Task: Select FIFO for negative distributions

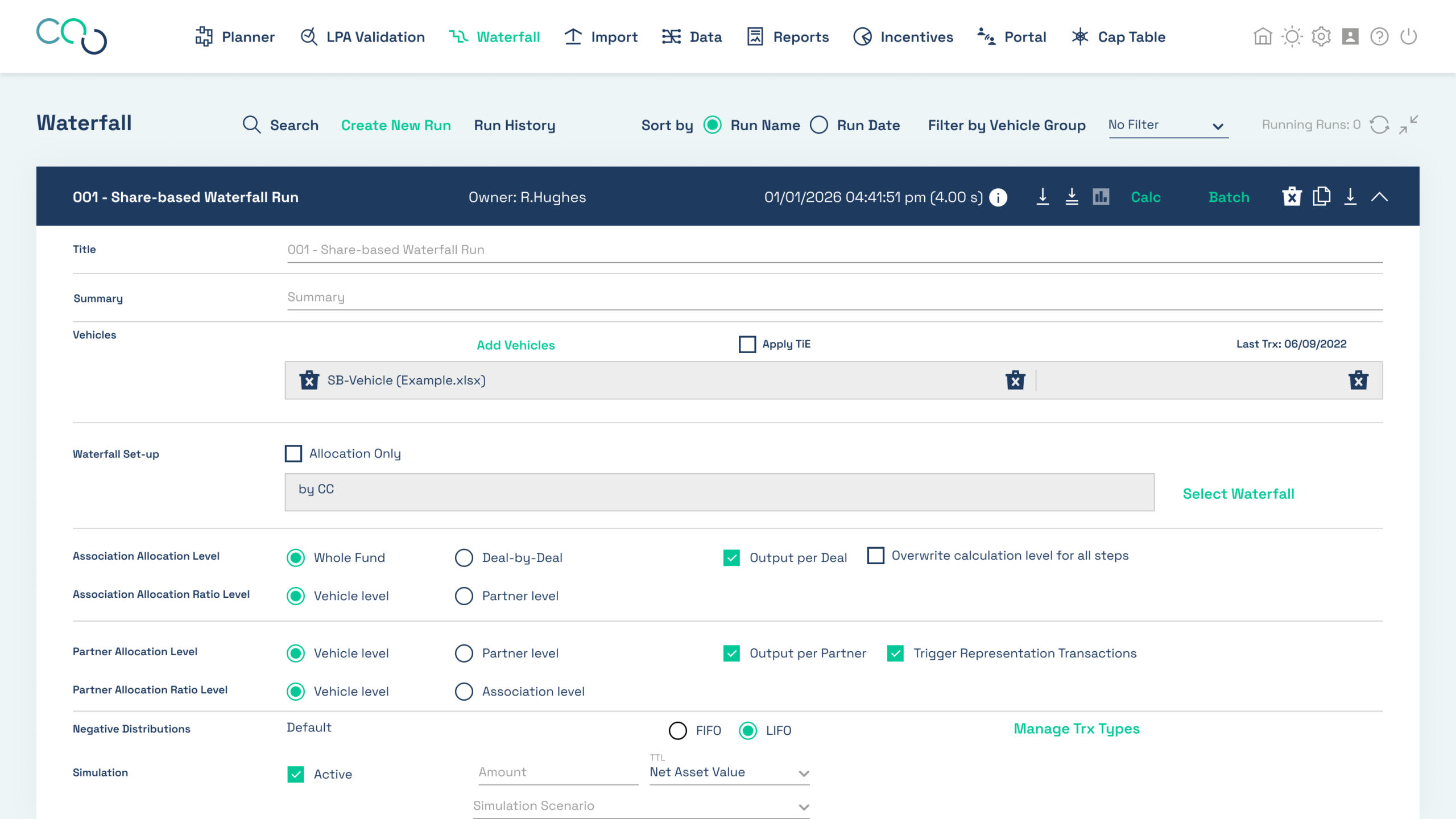Action: (678, 730)
